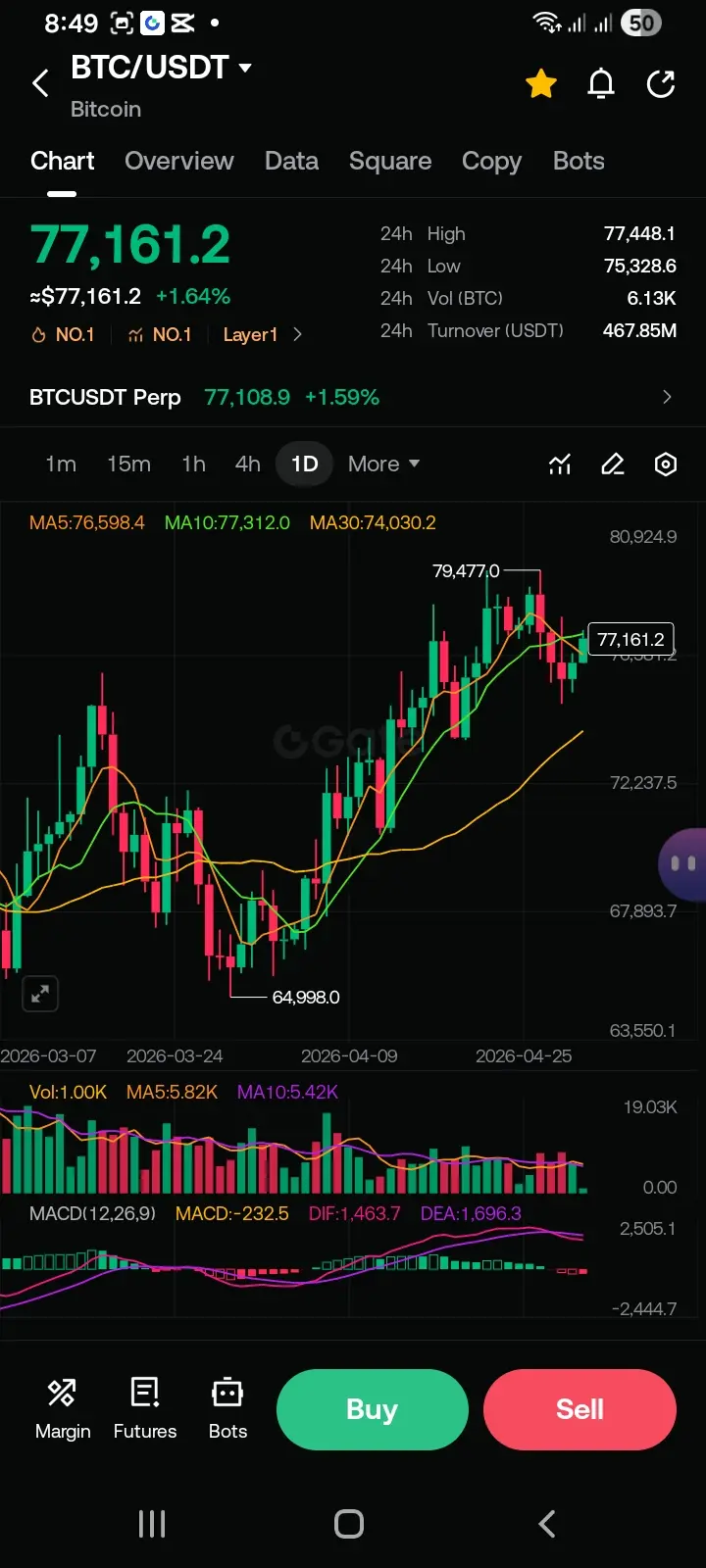Open the BTC/USDT pair dropdown
The width and height of the screenshot is (706, 1568).
coord(162,68)
